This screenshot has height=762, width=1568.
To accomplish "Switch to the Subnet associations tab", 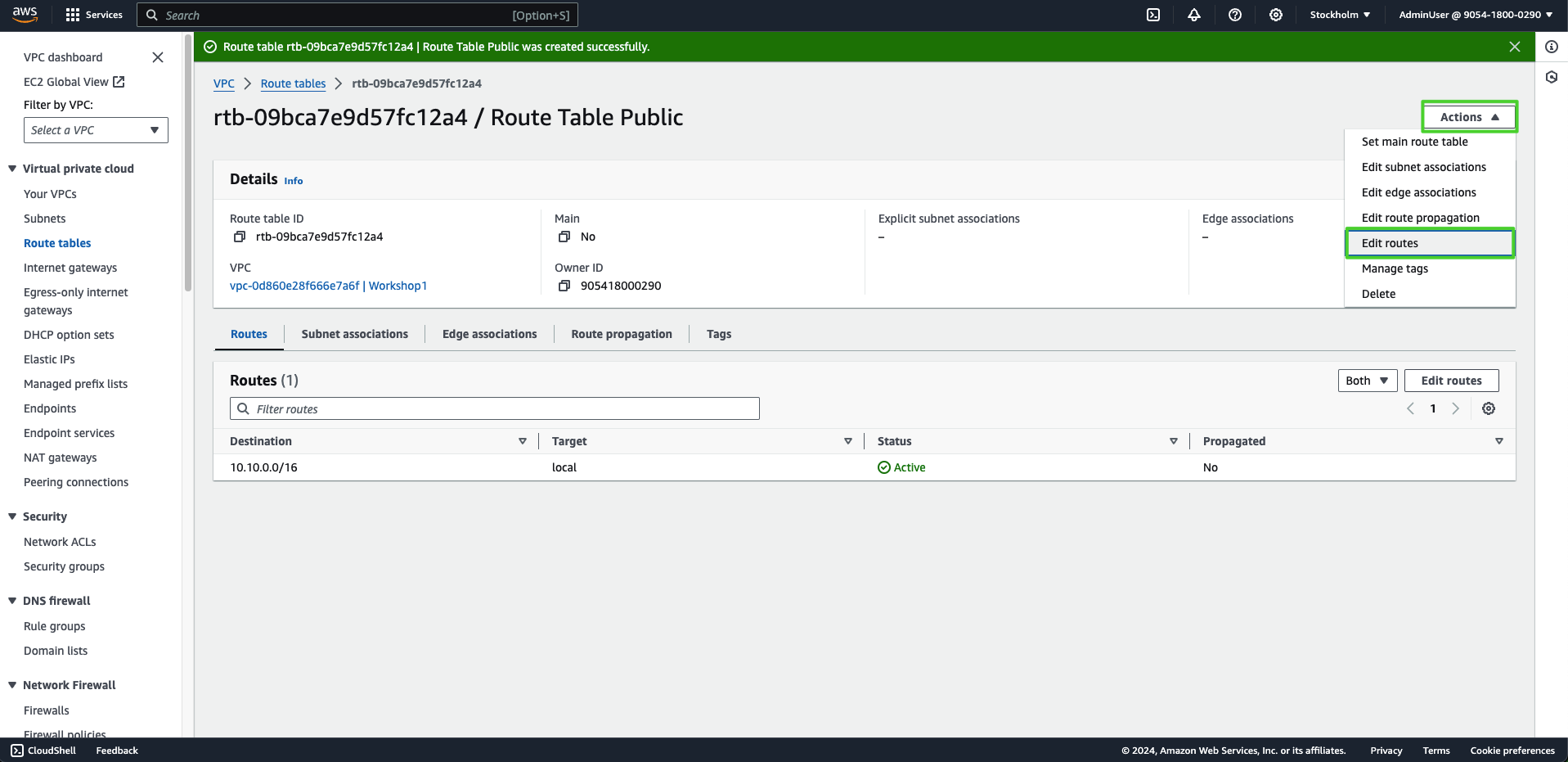I will click(x=354, y=334).
